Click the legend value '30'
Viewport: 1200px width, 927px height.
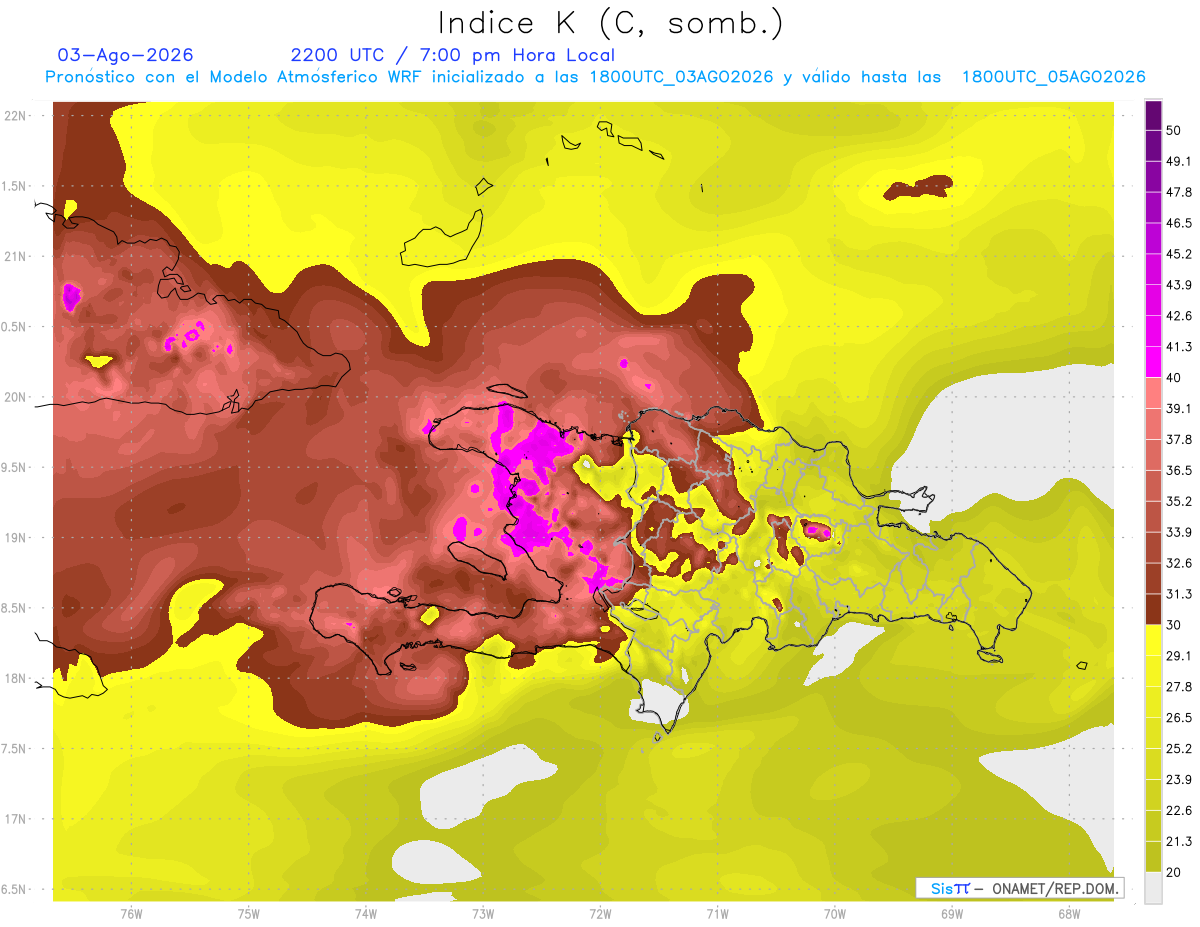(x=1173, y=625)
